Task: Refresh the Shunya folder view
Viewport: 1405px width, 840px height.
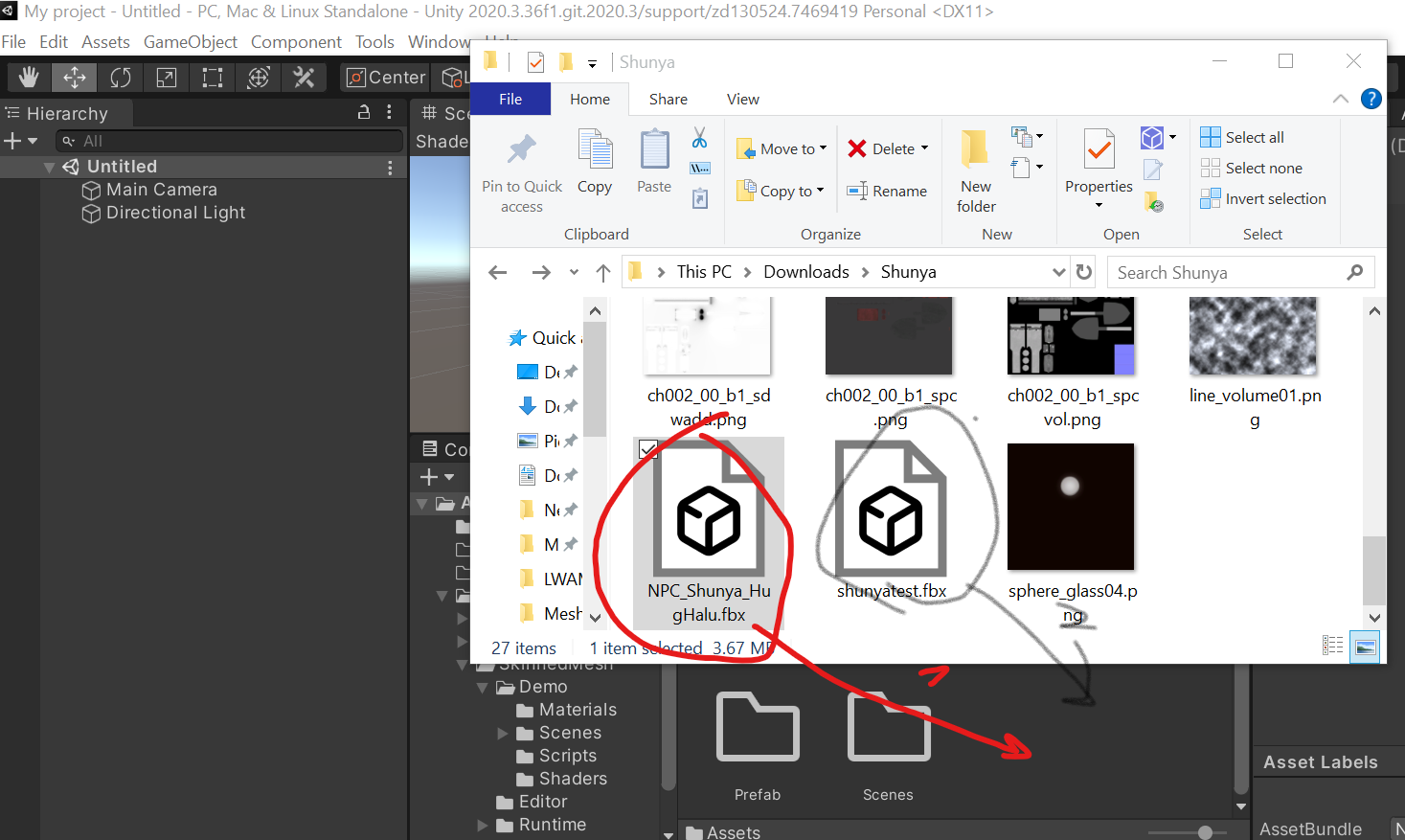Action: [1084, 272]
